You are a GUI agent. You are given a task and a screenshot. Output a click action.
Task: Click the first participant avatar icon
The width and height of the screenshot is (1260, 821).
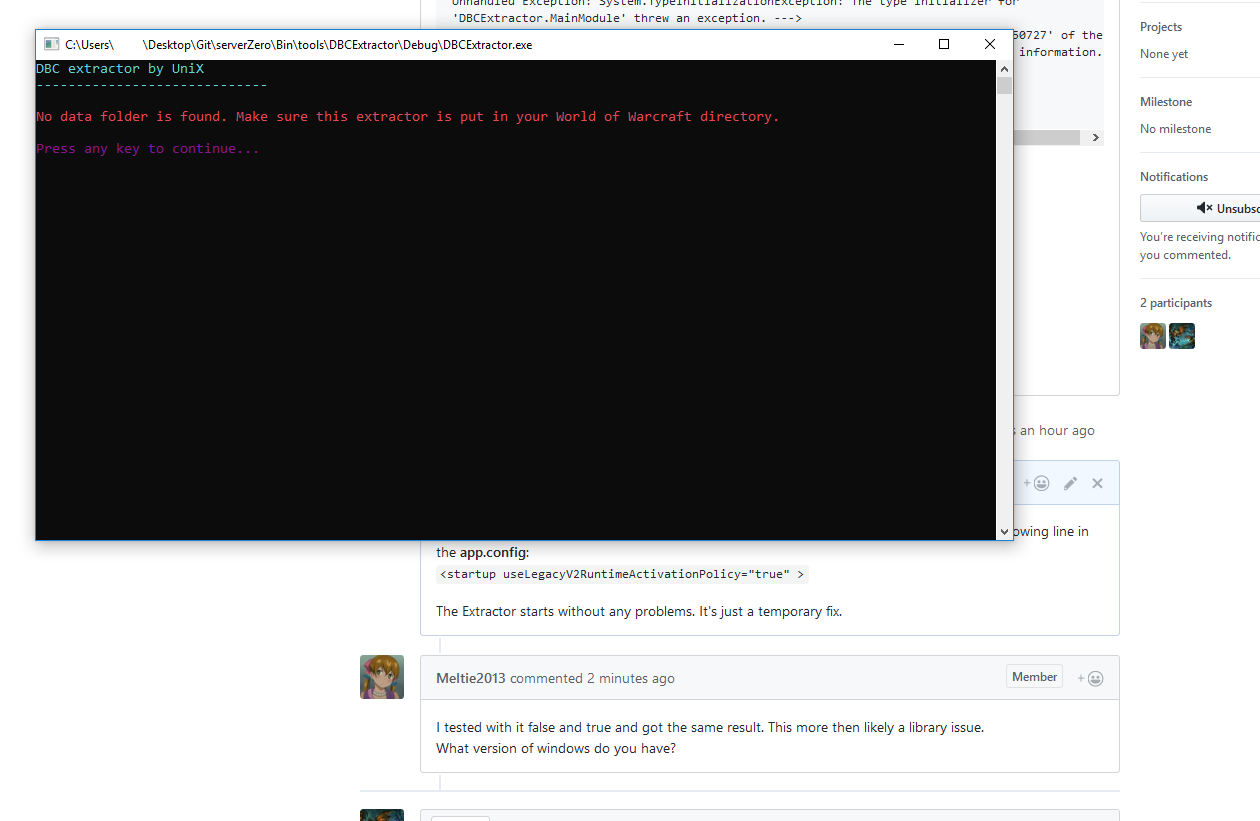pyautogui.click(x=1152, y=336)
